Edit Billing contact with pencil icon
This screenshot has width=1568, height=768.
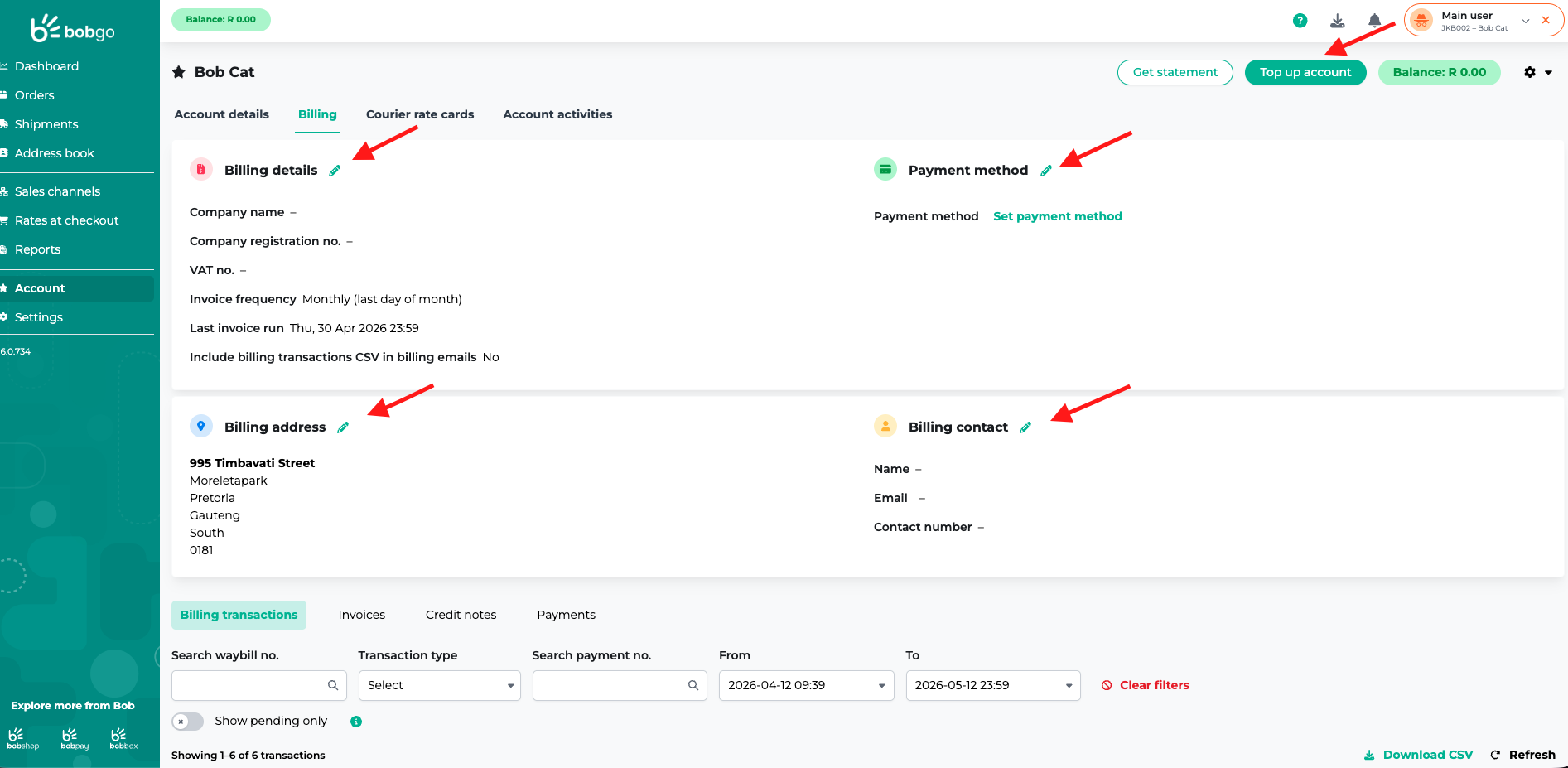[1025, 427]
